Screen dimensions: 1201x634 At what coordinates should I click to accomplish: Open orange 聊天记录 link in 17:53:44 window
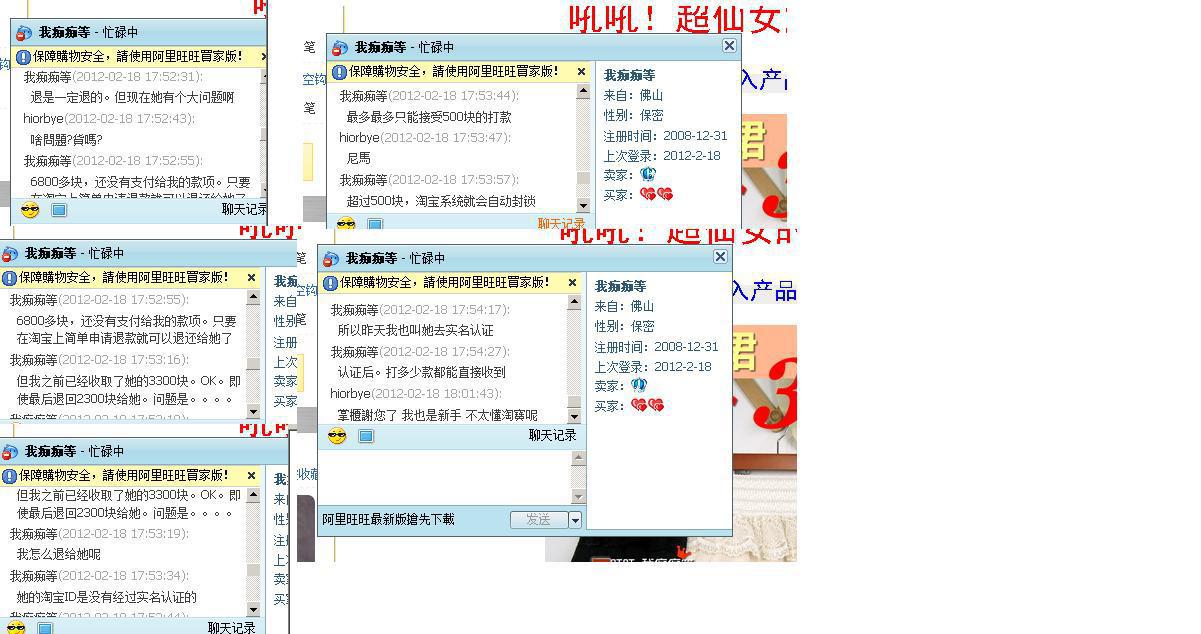pyautogui.click(x=561, y=224)
